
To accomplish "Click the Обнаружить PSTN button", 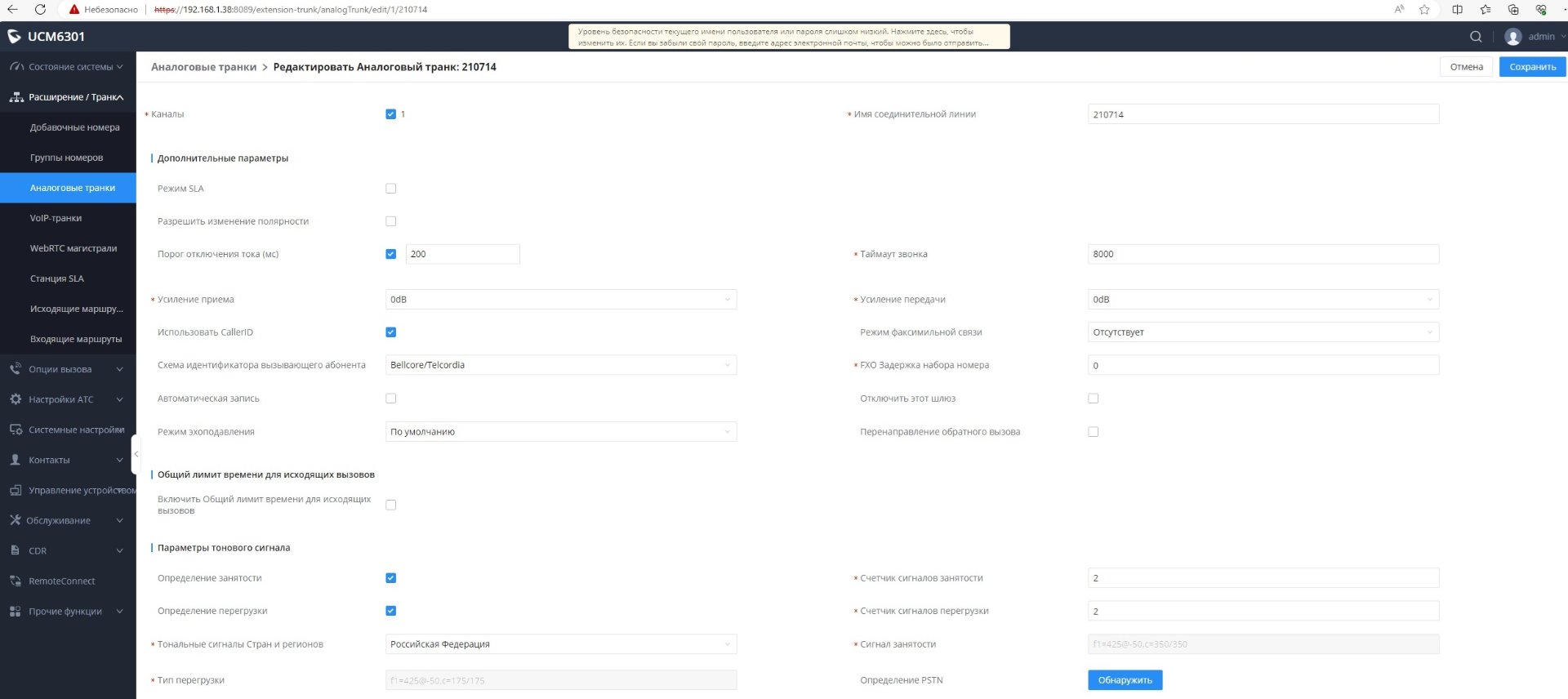I will point(1125,680).
